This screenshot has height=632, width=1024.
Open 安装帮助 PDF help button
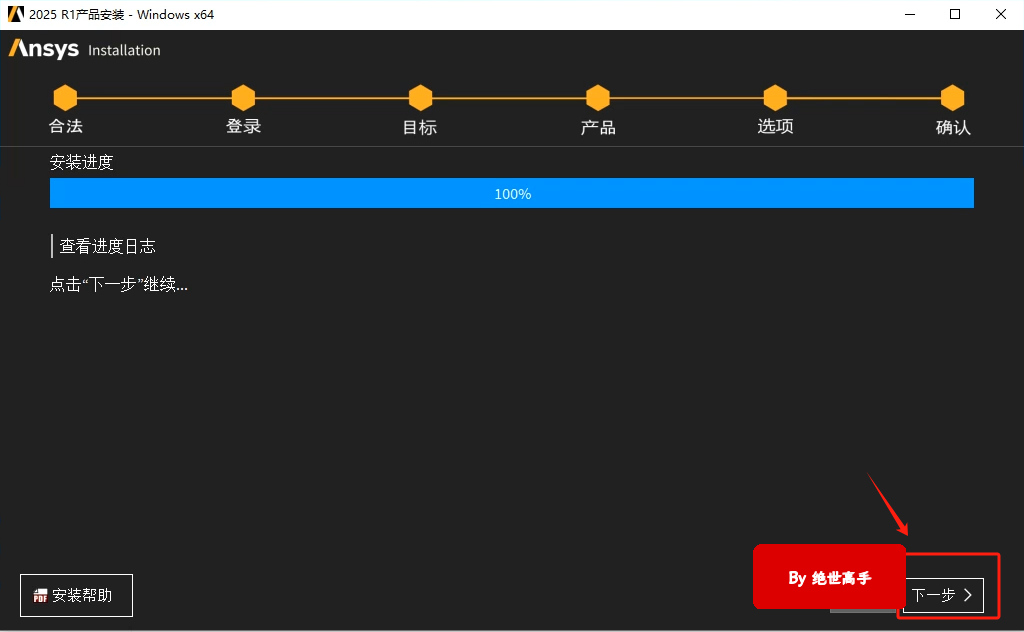(x=76, y=595)
